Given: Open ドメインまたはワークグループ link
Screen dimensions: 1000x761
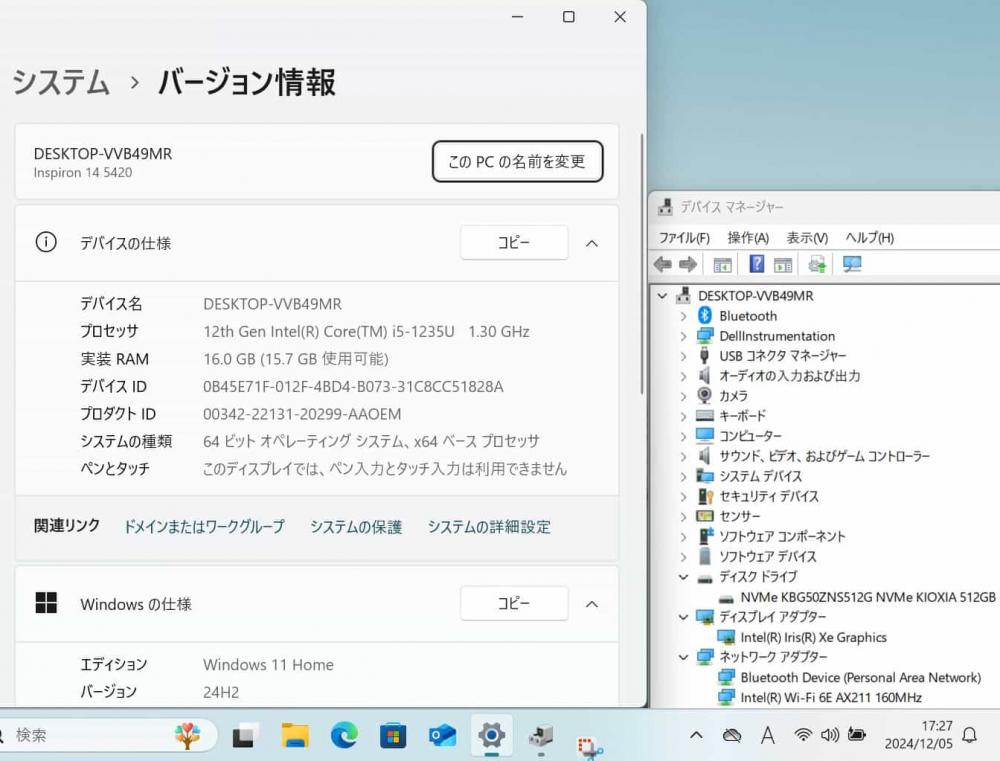Looking at the screenshot, I should 204,526.
